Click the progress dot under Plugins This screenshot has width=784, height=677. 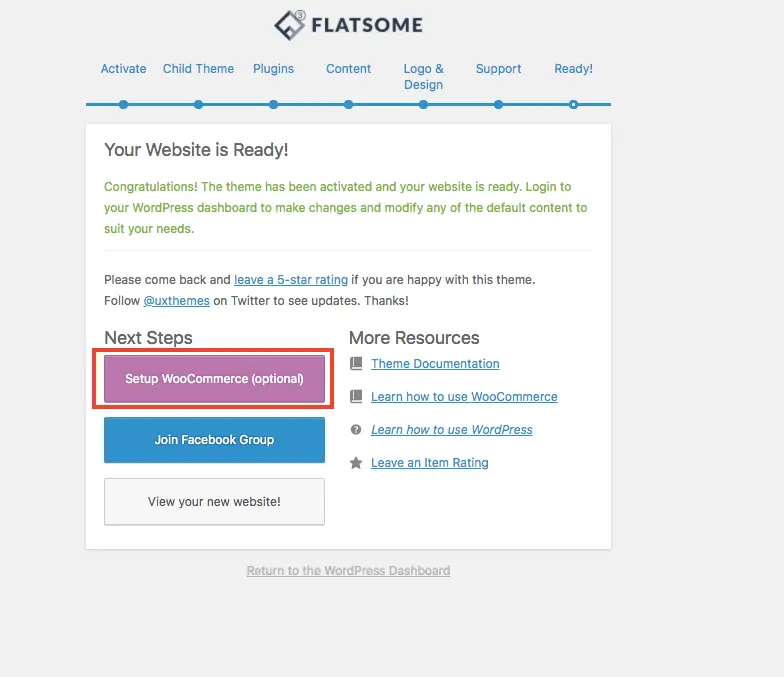(274, 104)
